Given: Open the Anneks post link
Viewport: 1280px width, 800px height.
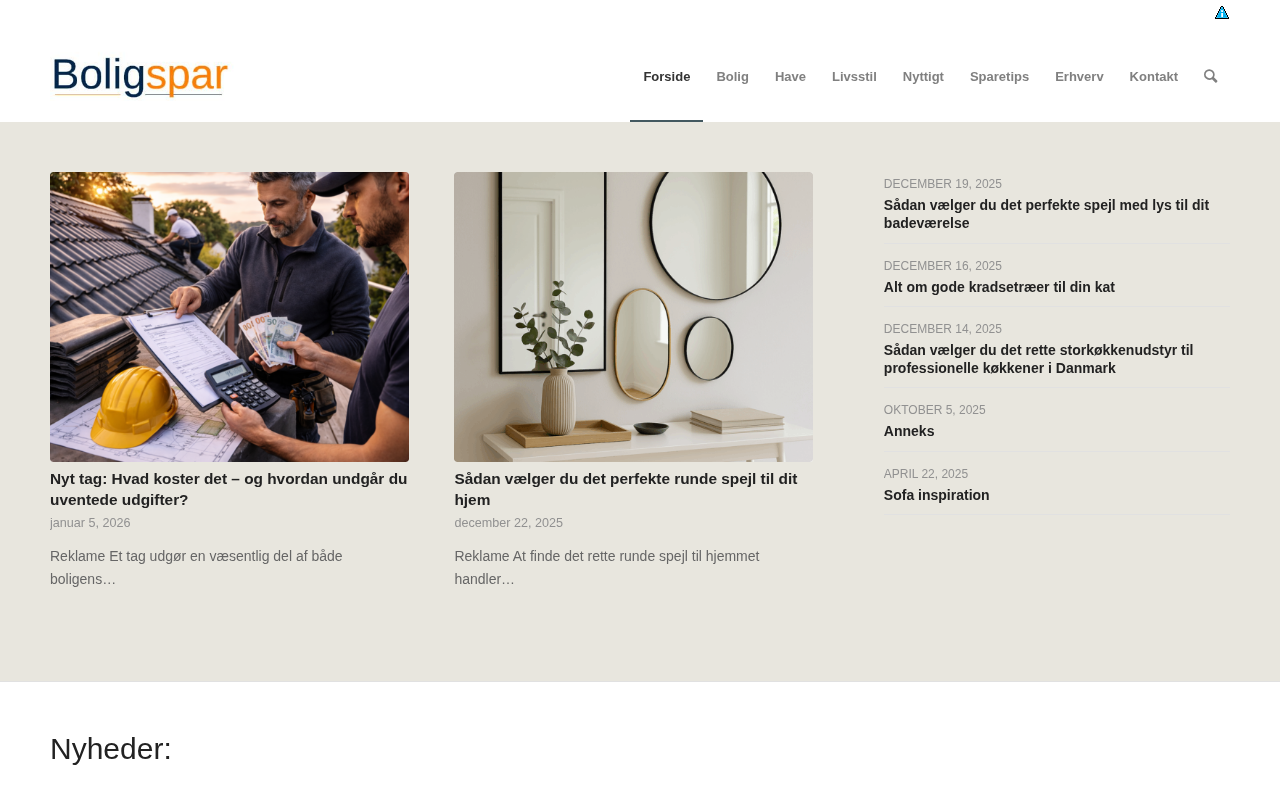Looking at the screenshot, I should coord(909,431).
